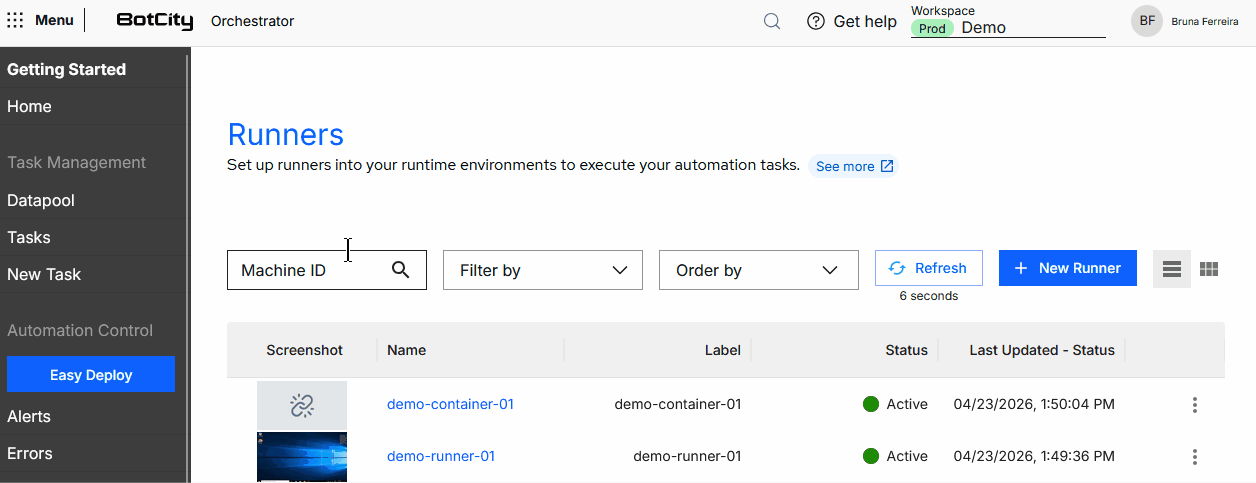The height and width of the screenshot is (483, 1256).
Task: Click the Prod workspace badge
Action: [x=932, y=29]
